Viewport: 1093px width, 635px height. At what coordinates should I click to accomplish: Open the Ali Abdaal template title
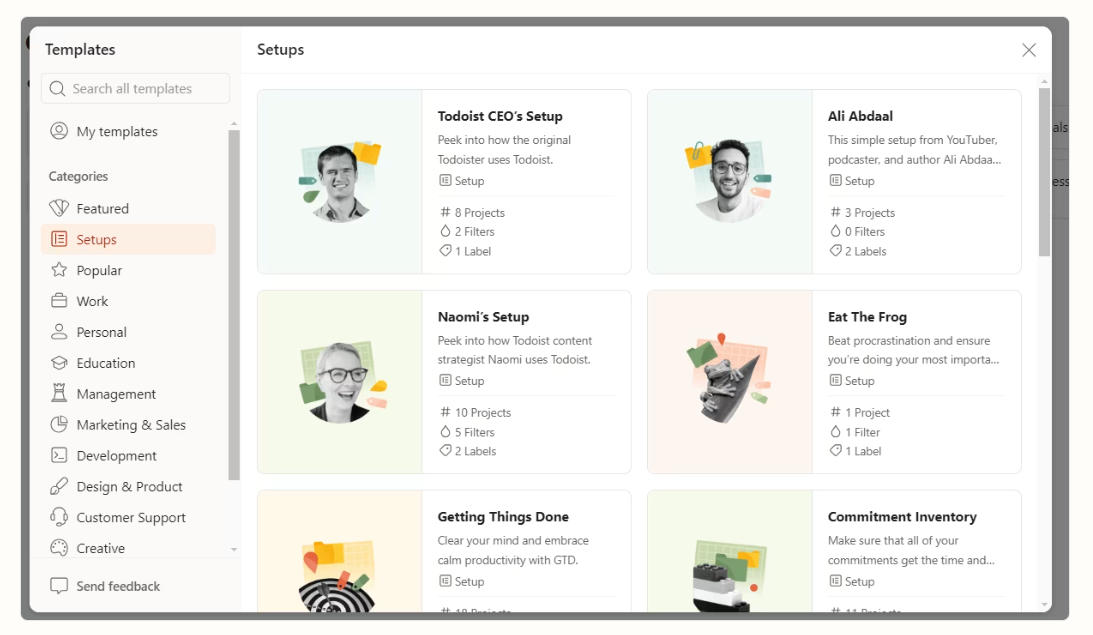click(x=860, y=116)
